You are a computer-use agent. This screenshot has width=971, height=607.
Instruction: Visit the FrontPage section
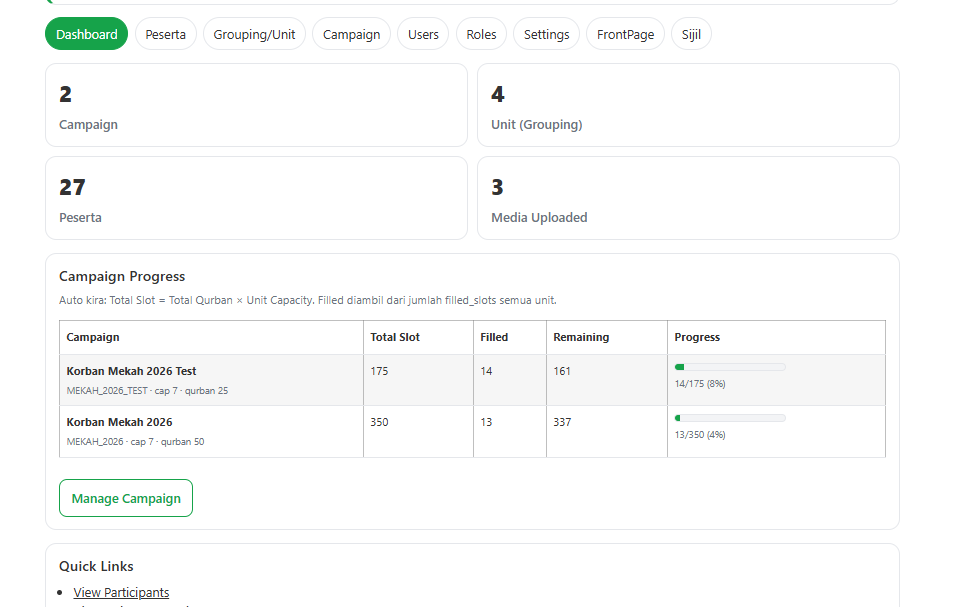click(x=624, y=33)
